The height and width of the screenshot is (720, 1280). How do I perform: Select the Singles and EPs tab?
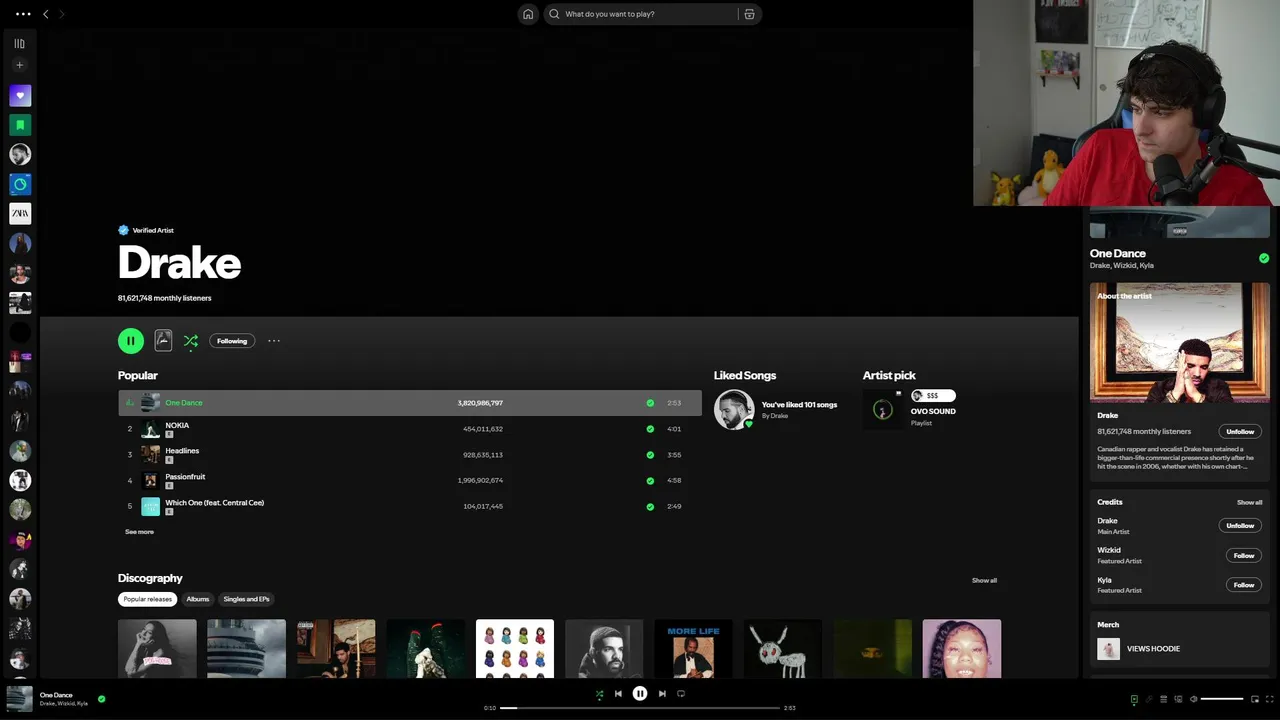(x=246, y=599)
